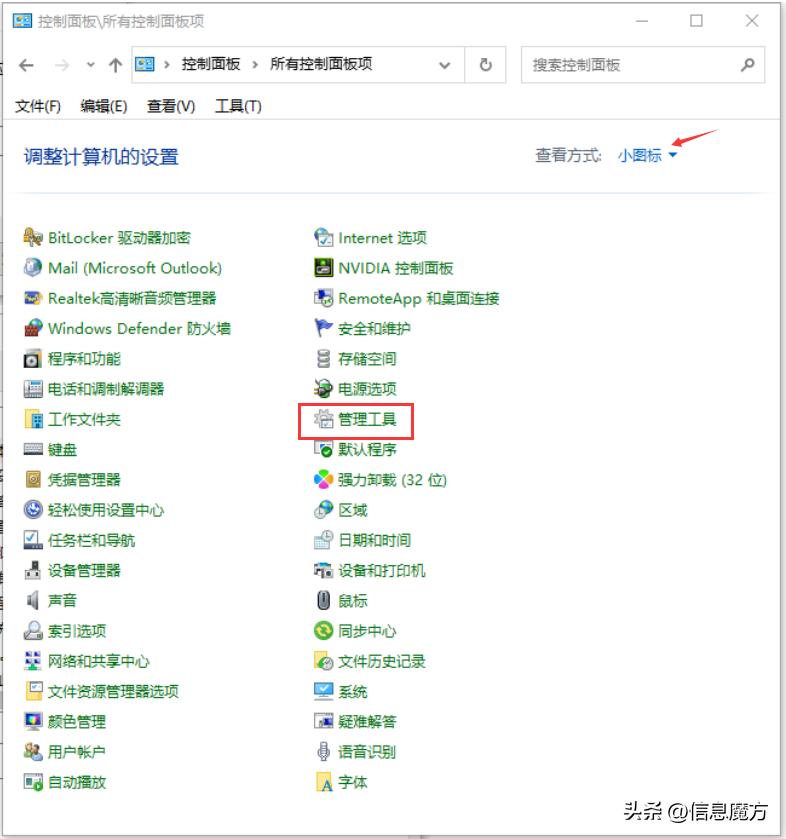
Task: Click 强力卸载 (32 位) icon
Action: 323,479
